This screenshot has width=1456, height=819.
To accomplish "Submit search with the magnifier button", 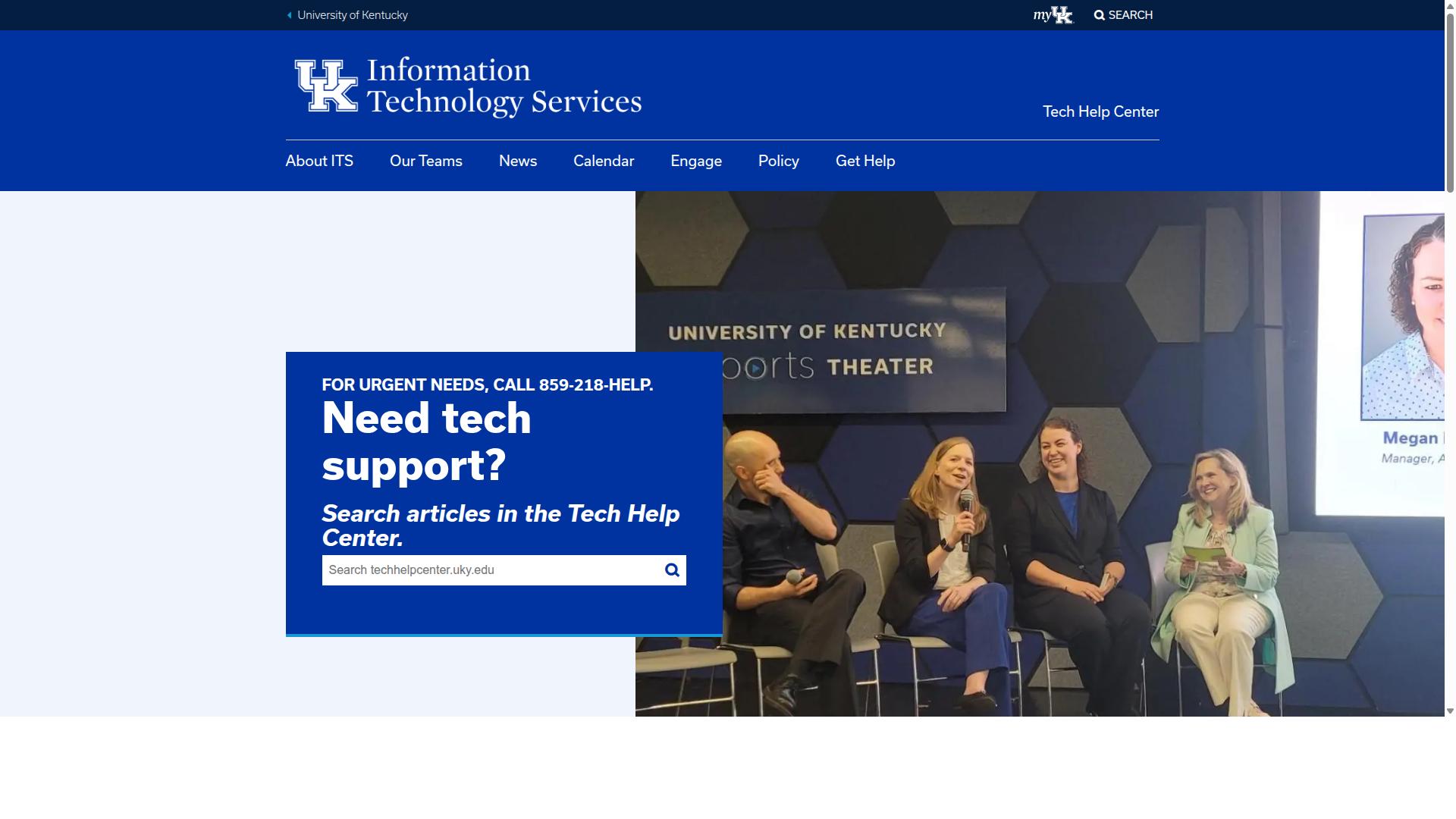I will [672, 570].
